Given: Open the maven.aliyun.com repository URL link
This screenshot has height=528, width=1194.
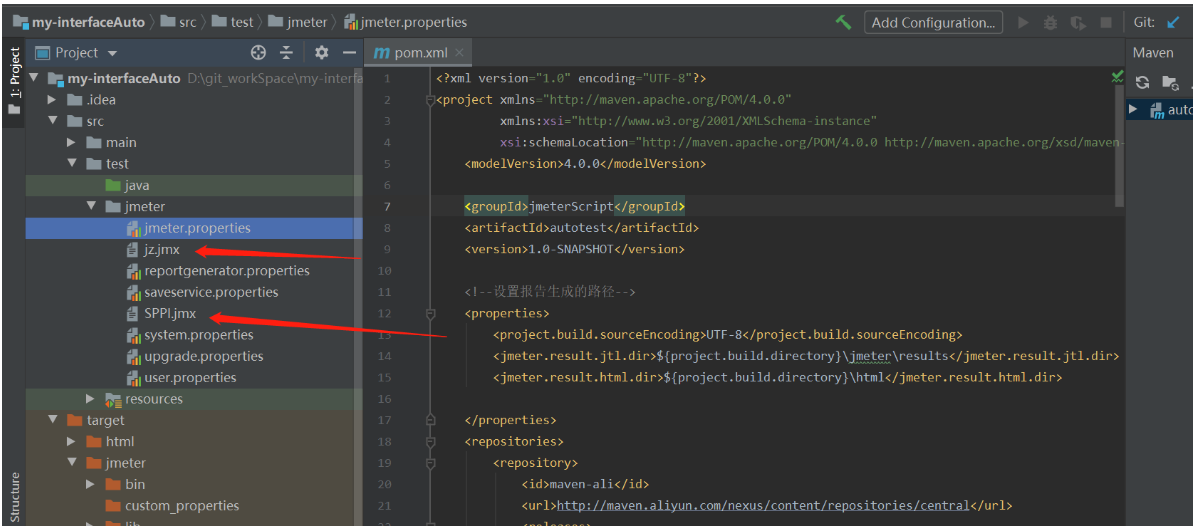Looking at the screenshot, I should [x=763, y=505].
